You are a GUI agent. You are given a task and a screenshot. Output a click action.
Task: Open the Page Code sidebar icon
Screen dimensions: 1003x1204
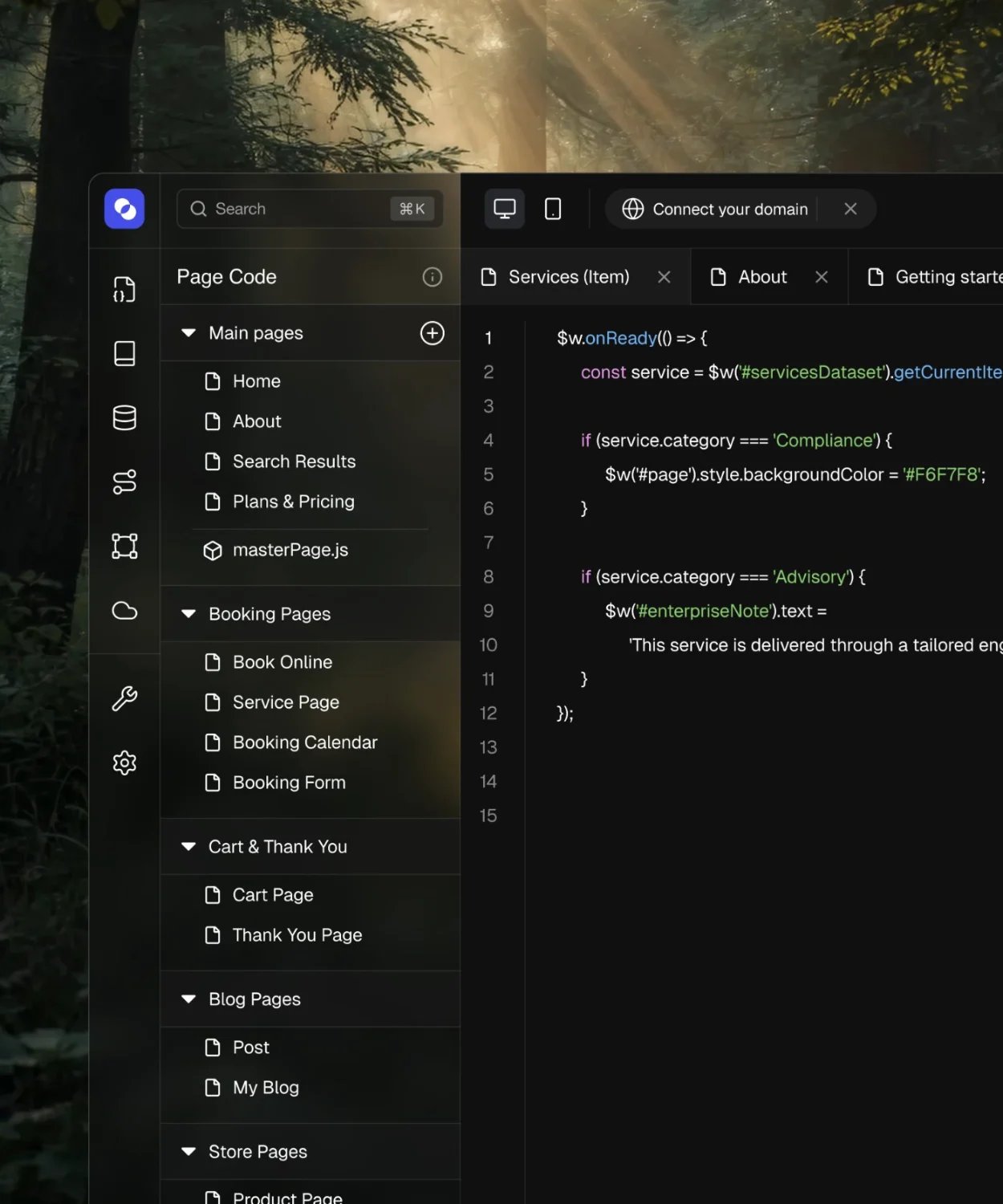pyautogui.click(x=124, y=289)
